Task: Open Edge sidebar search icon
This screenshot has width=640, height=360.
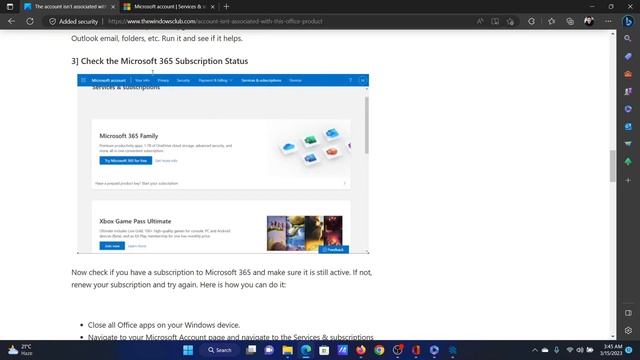Action: tap(628, 38)
